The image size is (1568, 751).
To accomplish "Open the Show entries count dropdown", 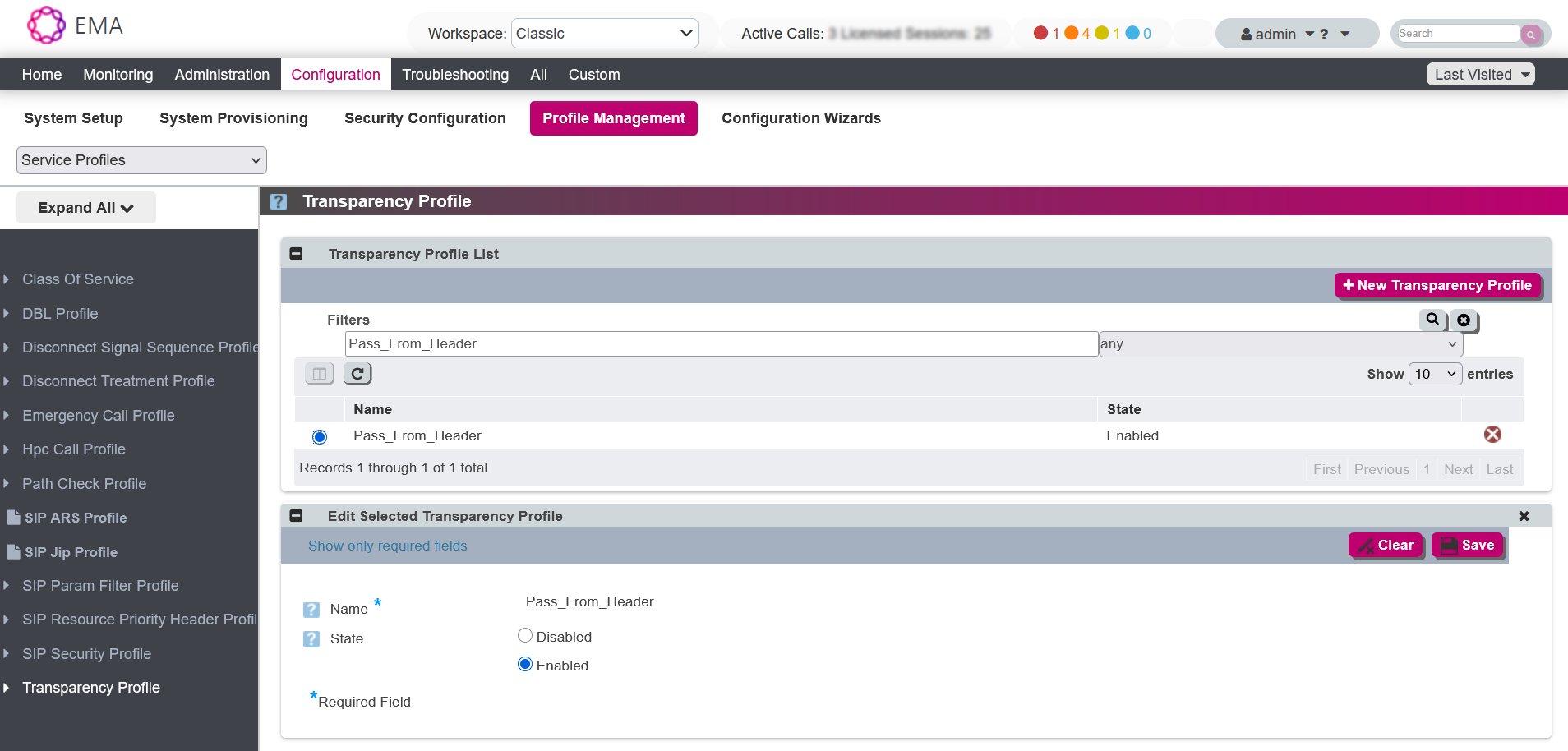I will [x=1435, y=374].
